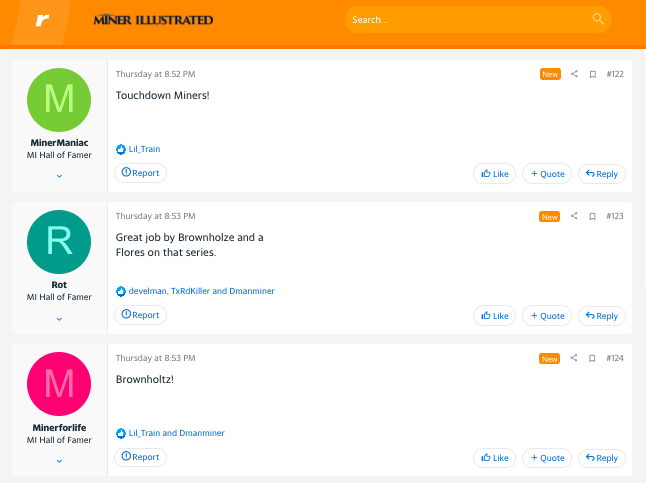
Task: Quote the 'Touchdown Miners!' post
Action: 547,174
